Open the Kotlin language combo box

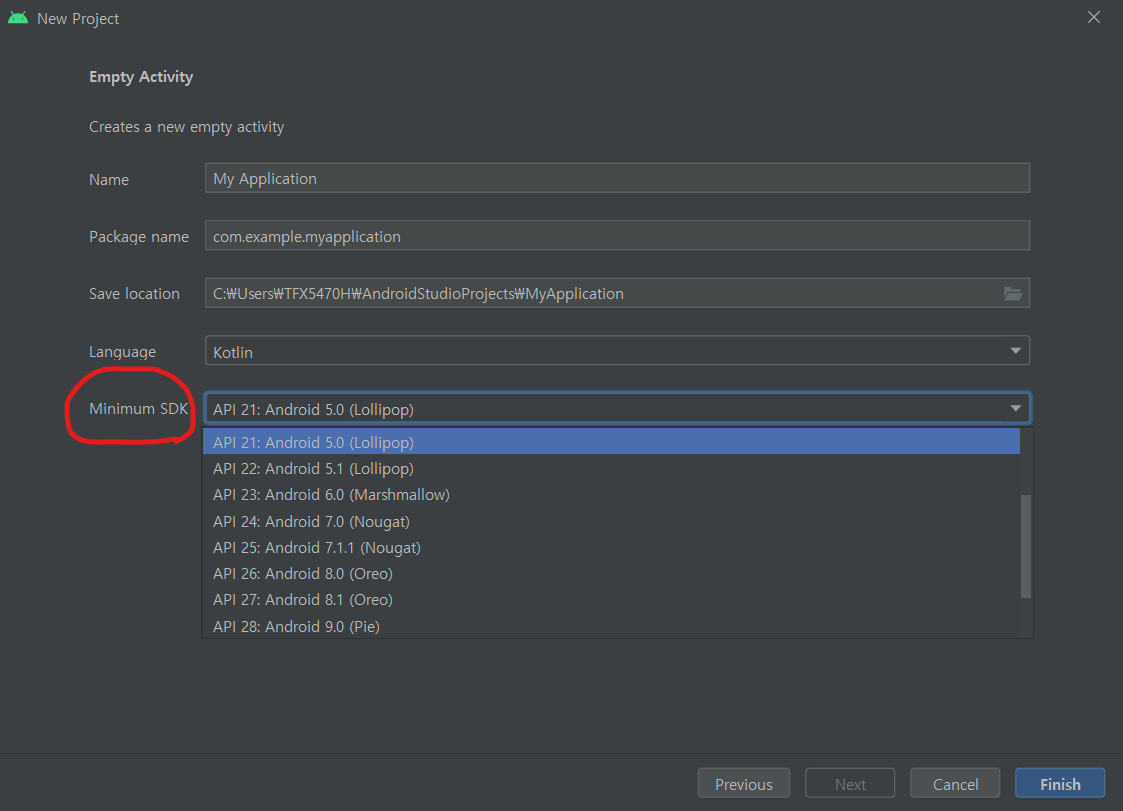point(617,351)
